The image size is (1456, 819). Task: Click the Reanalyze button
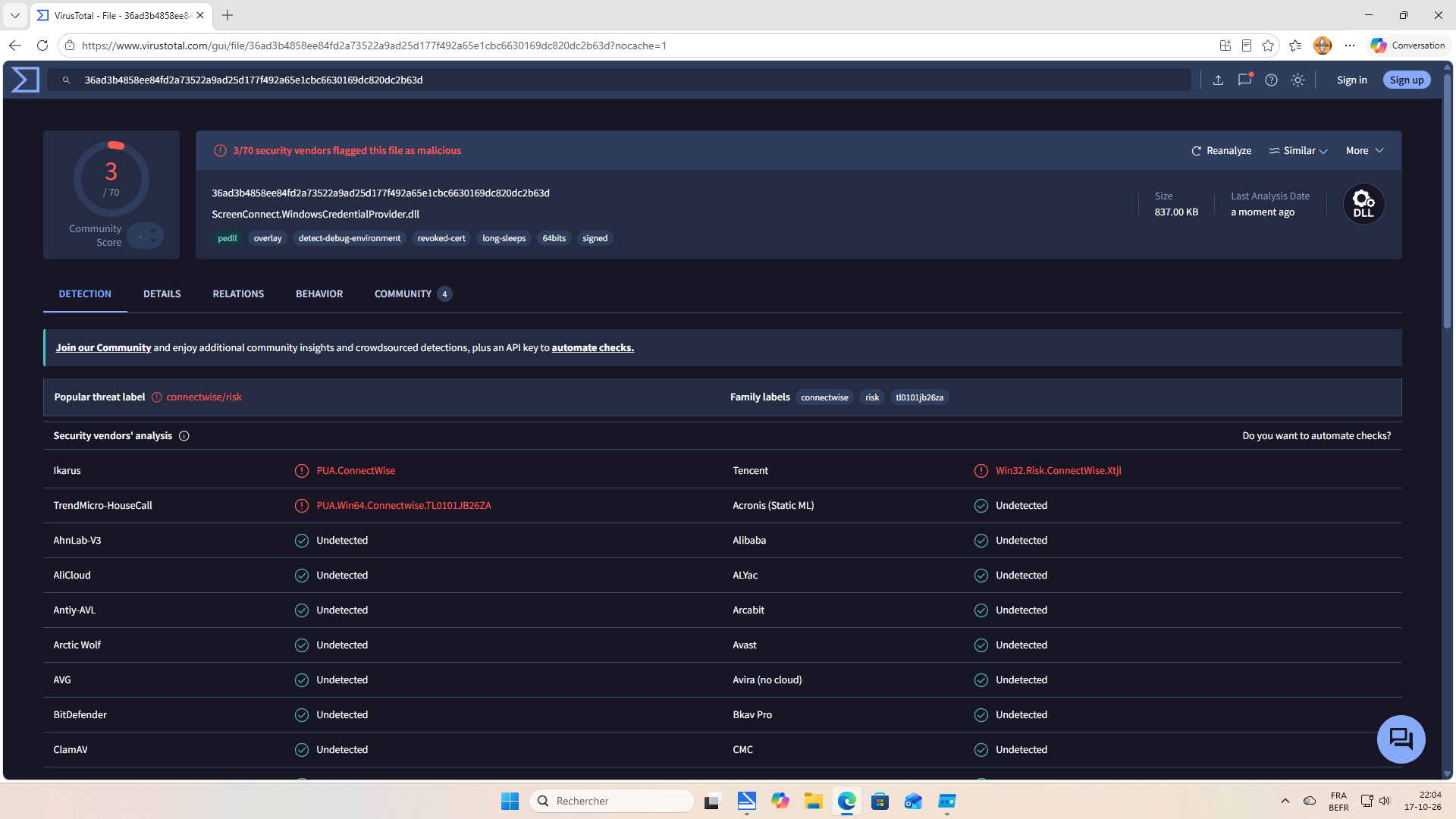(1221, 151)
